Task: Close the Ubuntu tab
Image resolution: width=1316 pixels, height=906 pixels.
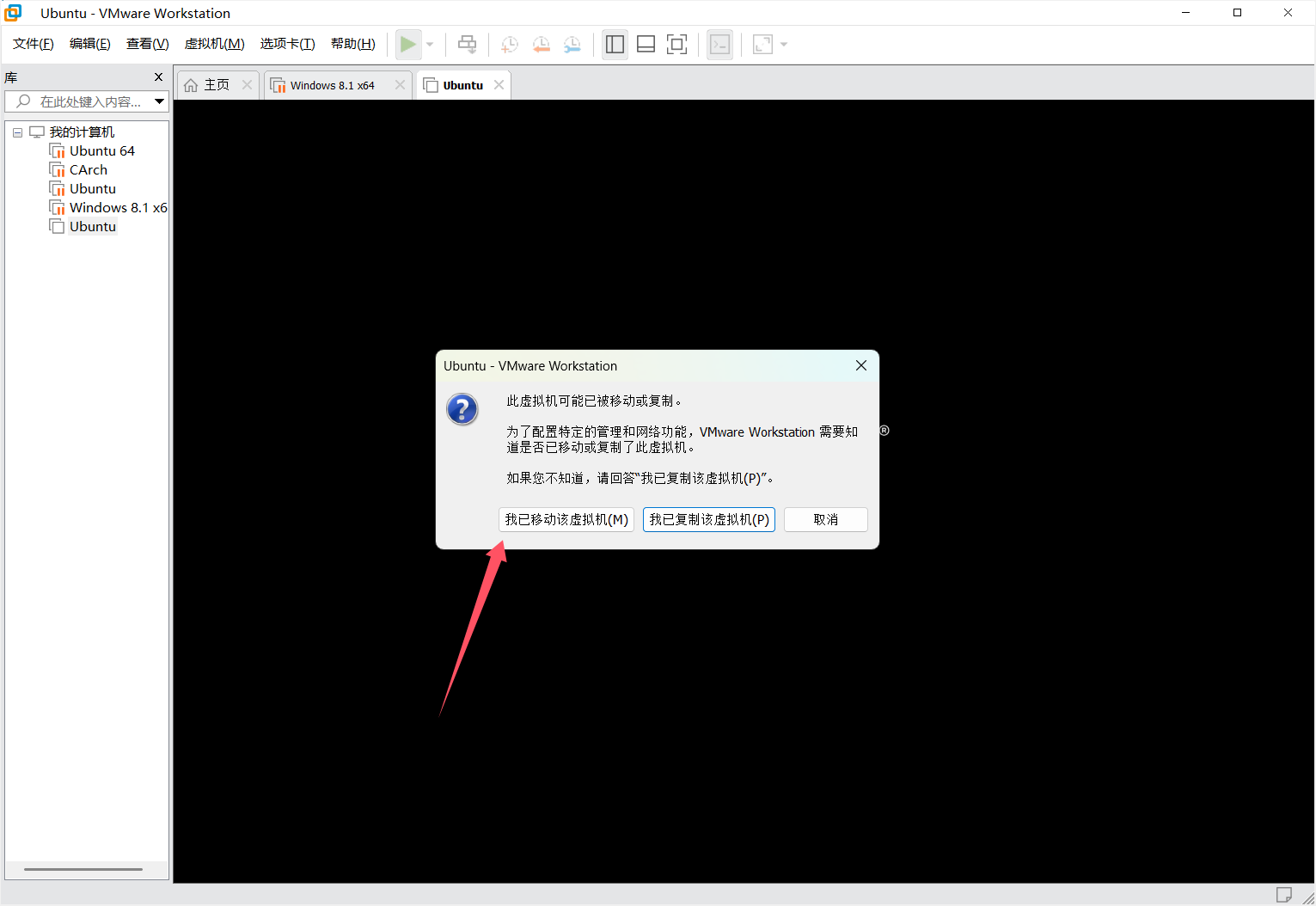Action: [499, 84]
